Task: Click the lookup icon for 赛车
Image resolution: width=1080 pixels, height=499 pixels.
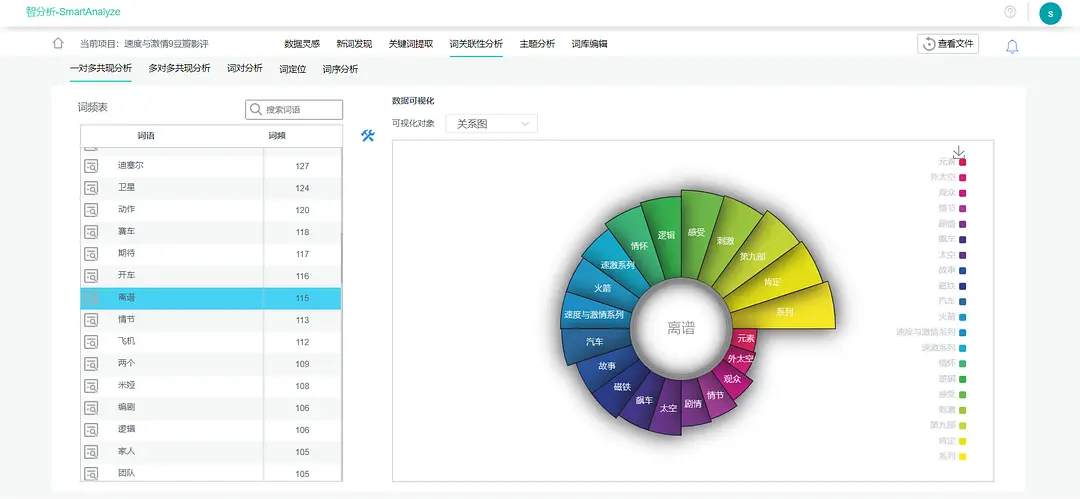Action: (x=91, y=232)
